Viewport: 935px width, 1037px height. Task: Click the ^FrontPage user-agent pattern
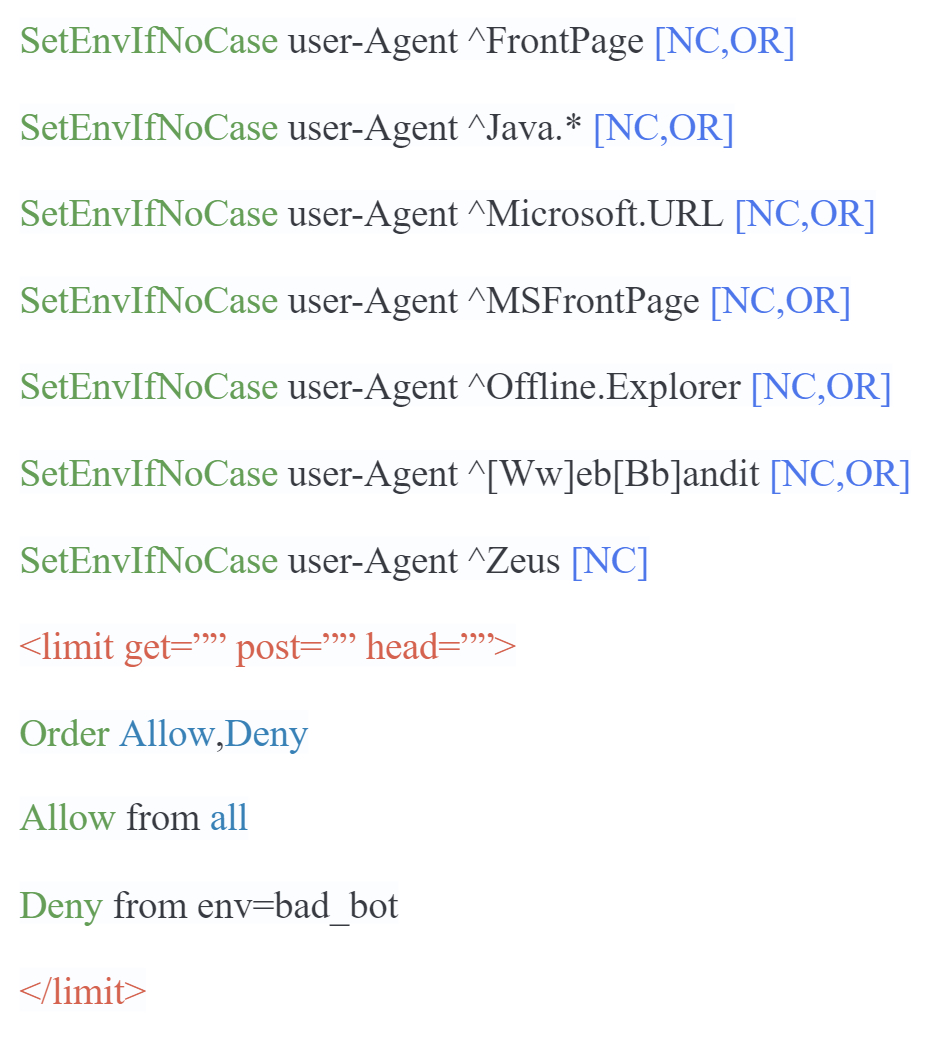[x=556, y=41]
